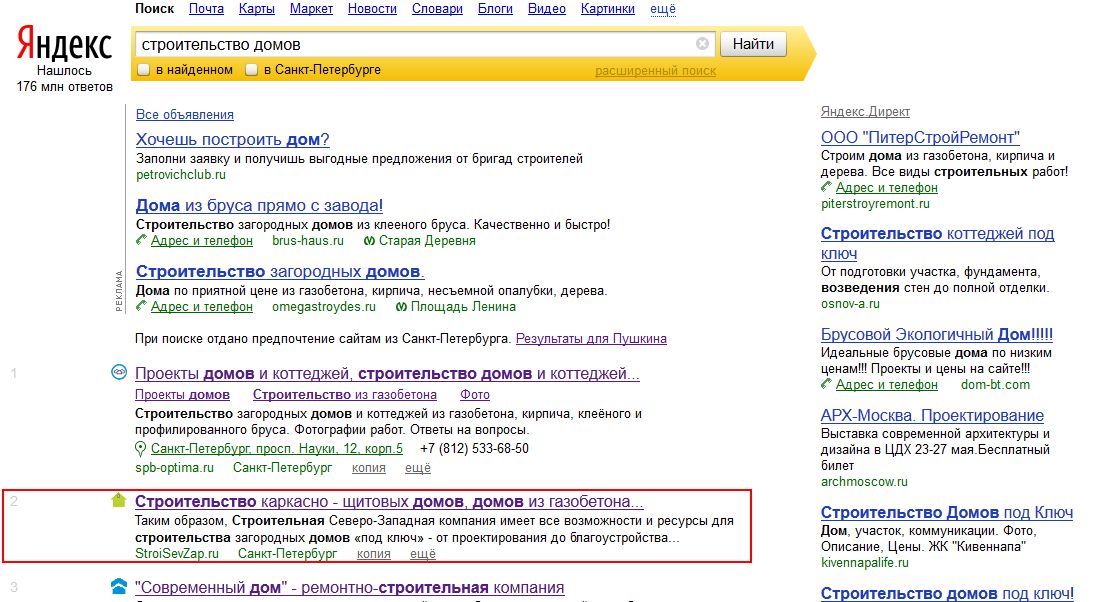This screenshot has height=602, width=1112.
Task: Open the ad 'Дома из бруса прямо с завода!'
Action: (x=260, y=205)
